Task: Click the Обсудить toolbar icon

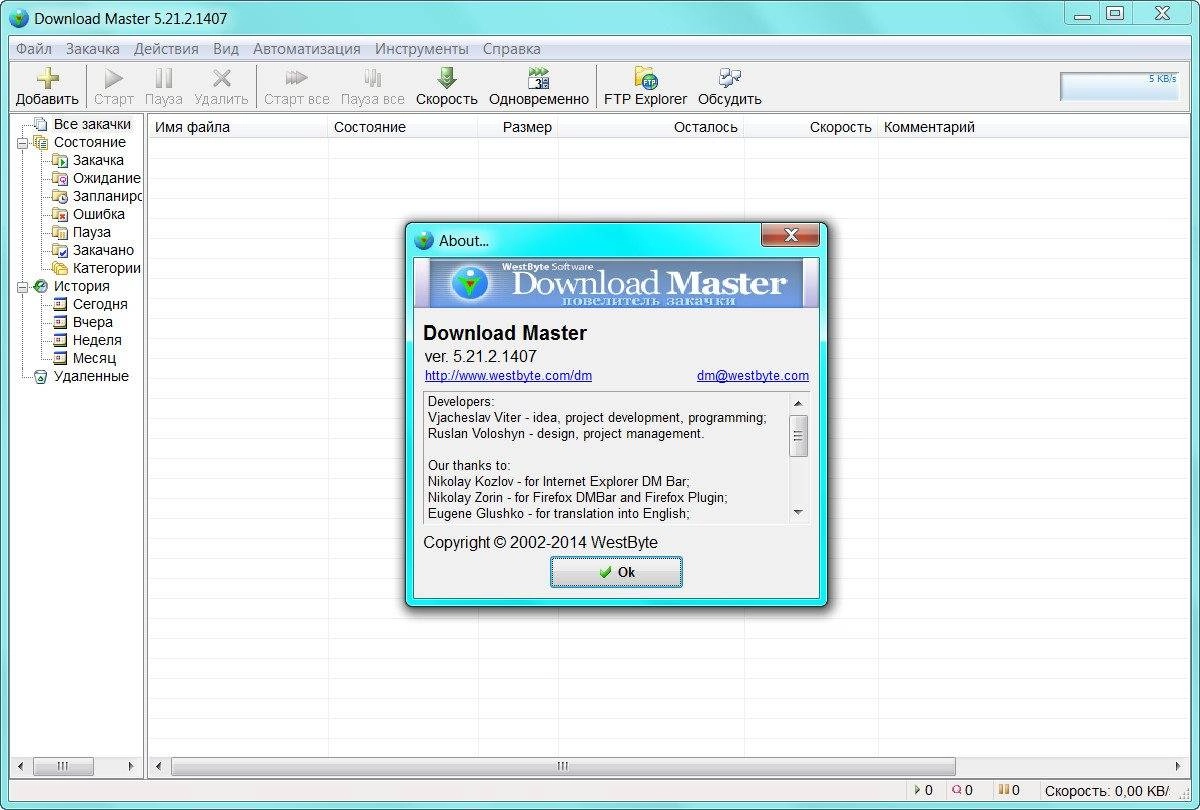Action: point(730,87)
